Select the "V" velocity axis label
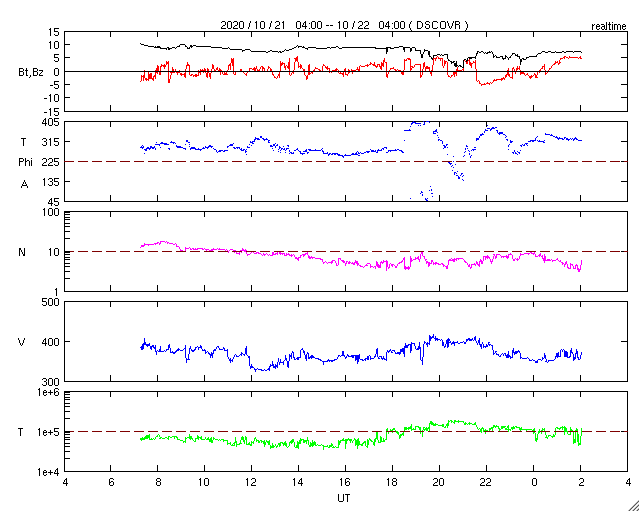Viewport: 640px width, 512px height. (x=22, y=342)
